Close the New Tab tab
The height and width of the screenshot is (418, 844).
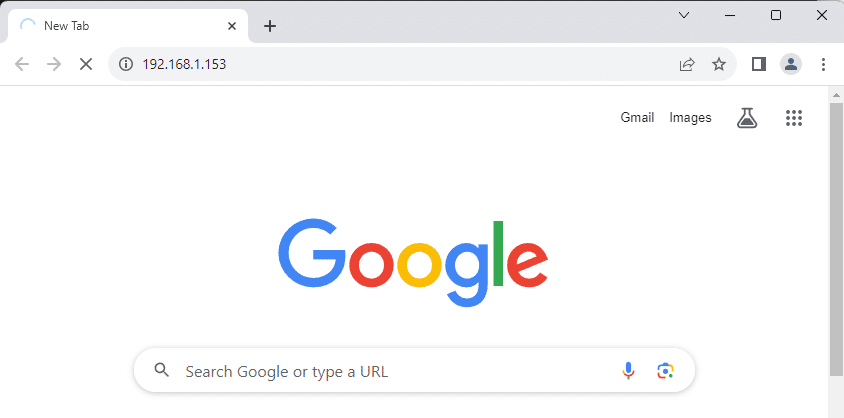click(x=232, y=26)
